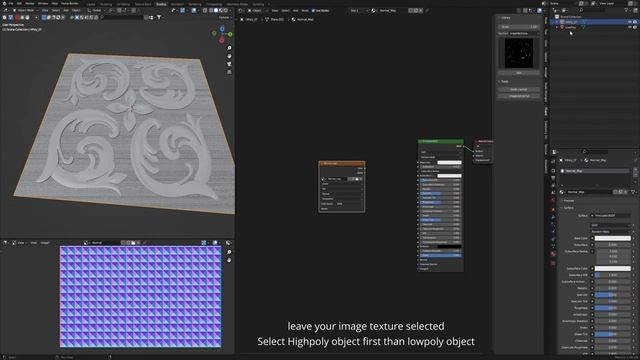Open the Texture properties tab icon
The width and height of the screenshot is (640, 360).
(553, 263)
